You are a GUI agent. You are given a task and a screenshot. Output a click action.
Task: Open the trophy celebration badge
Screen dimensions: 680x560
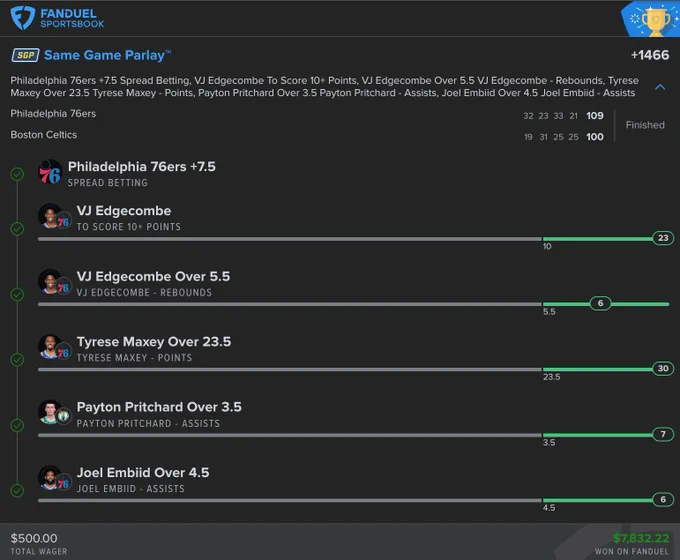653,20
